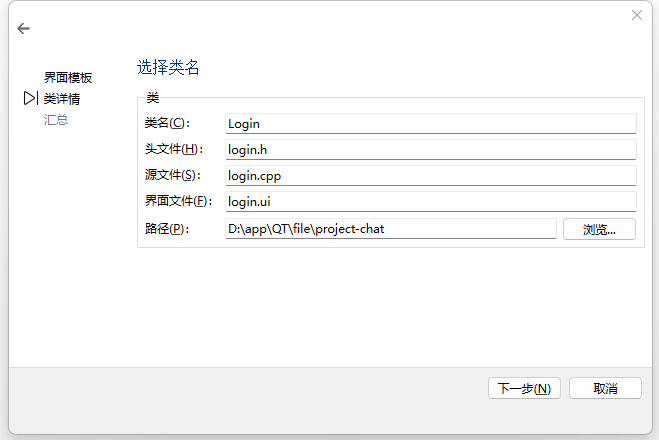Image resolution: width=659 pixels, height=440 pixels.
Task: Click the 界面文件(F): label
Action: [178, 202]
